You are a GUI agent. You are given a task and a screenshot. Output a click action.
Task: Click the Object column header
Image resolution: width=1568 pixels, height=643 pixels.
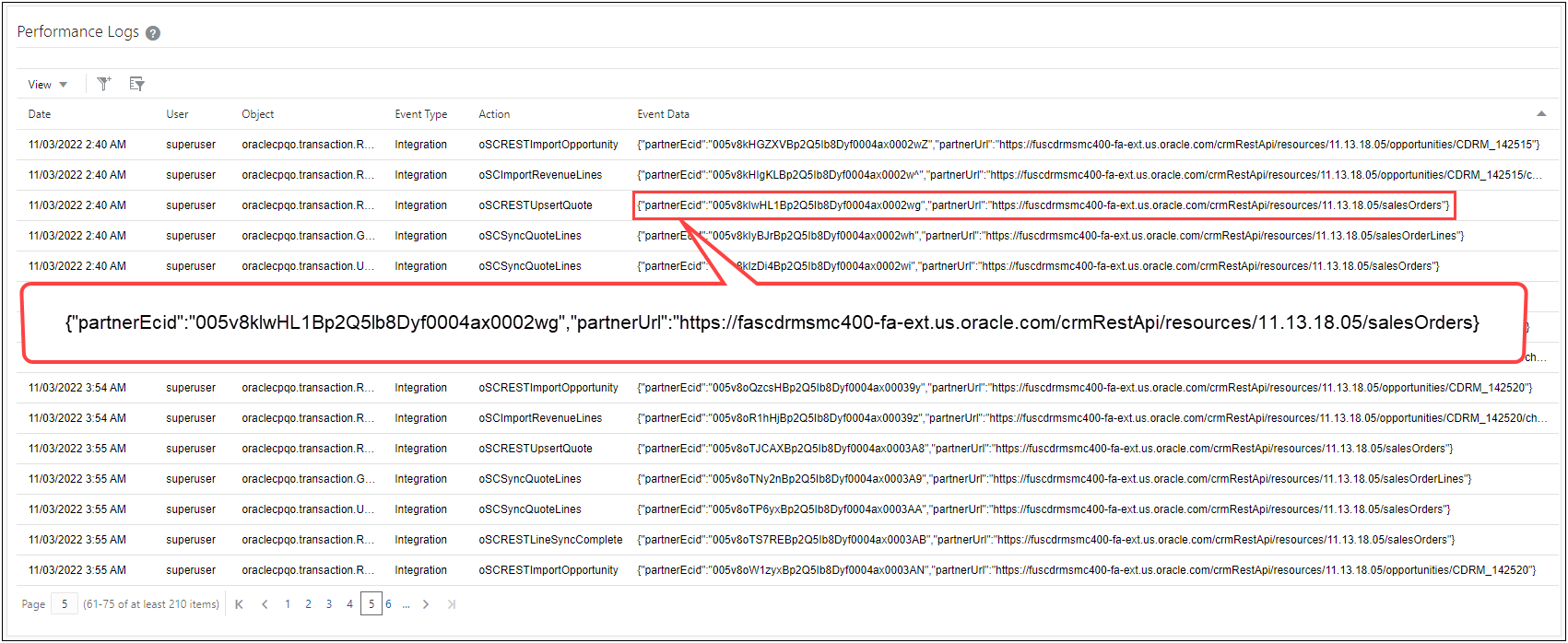coord(258,114)
